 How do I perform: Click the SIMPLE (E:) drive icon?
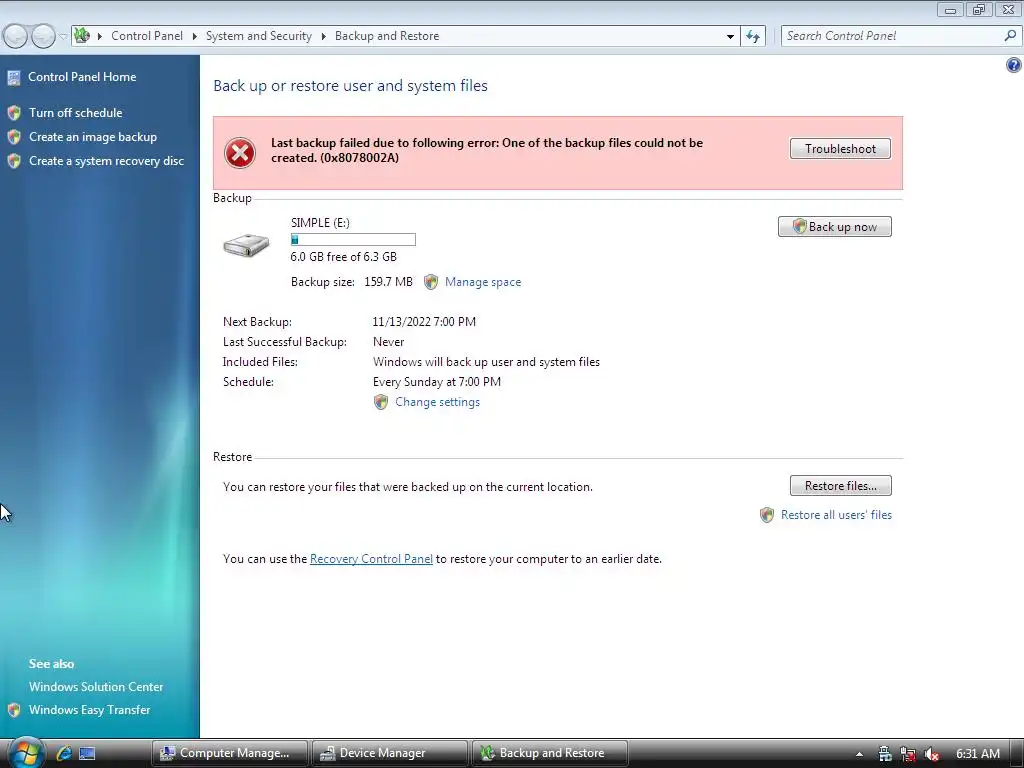246,246
